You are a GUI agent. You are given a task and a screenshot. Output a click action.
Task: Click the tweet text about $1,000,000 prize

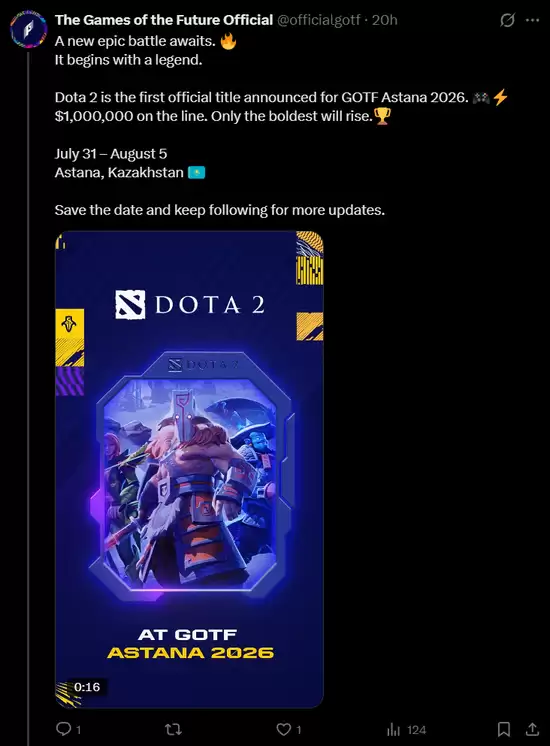[214, 116]
